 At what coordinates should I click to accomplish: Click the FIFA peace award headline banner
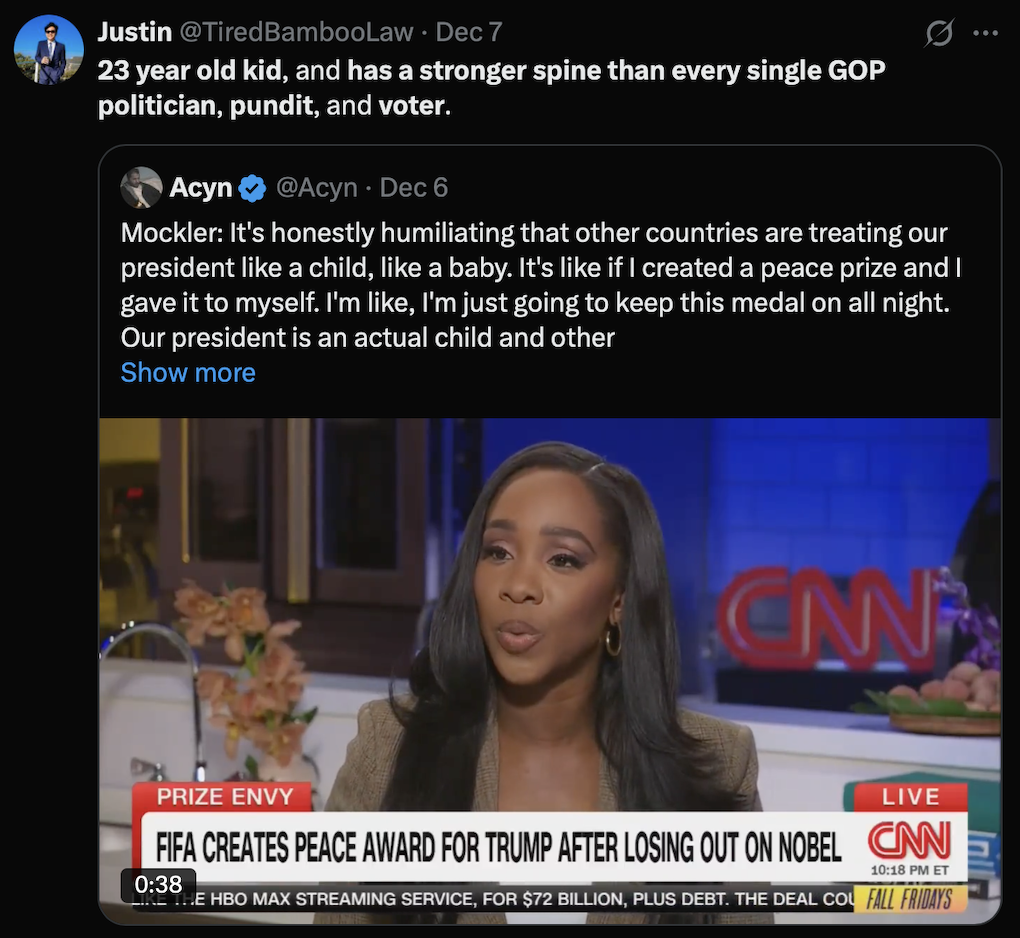click(x=499, y=847)
